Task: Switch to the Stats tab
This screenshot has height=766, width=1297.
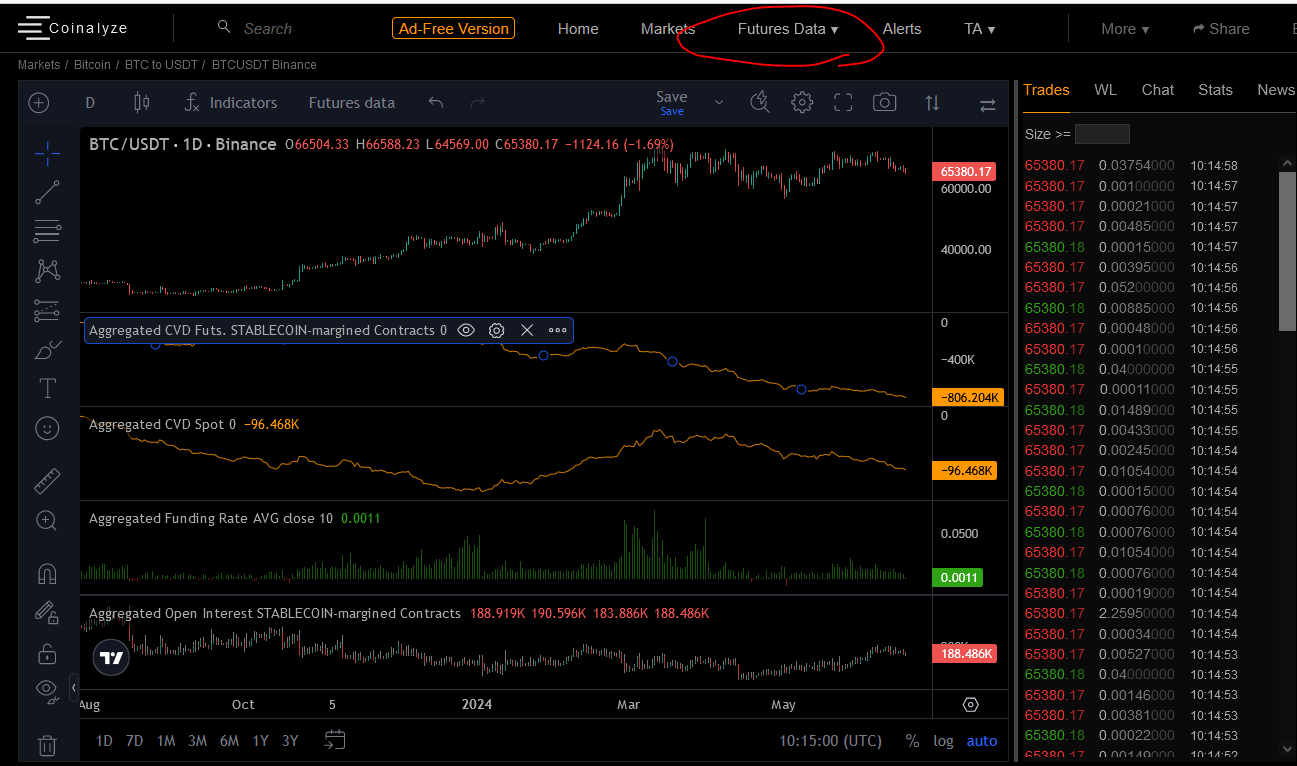Action: 1215,90
